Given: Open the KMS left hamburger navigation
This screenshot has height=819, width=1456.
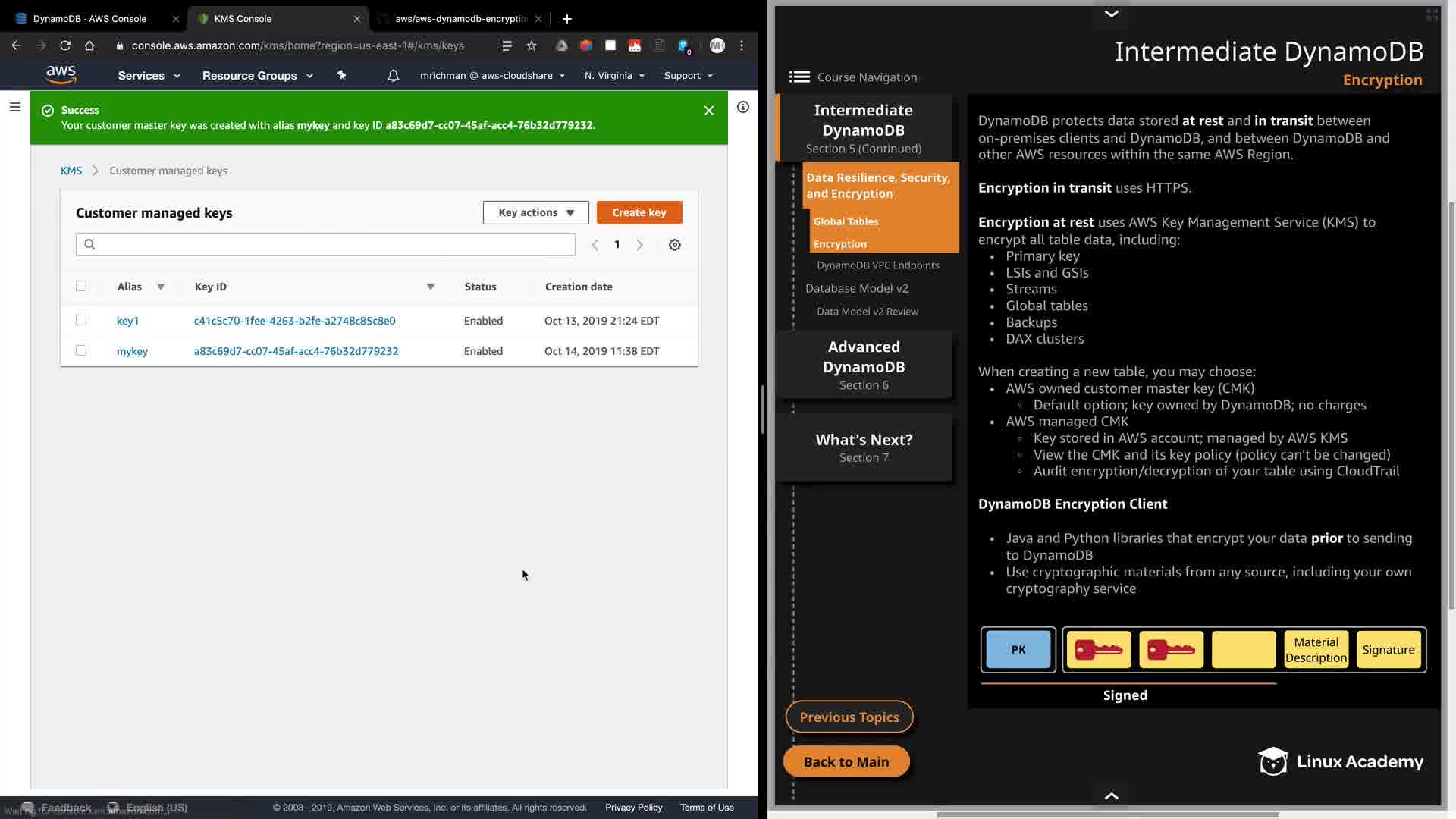Looking at the screenshot, I should (x=14, y=108).
